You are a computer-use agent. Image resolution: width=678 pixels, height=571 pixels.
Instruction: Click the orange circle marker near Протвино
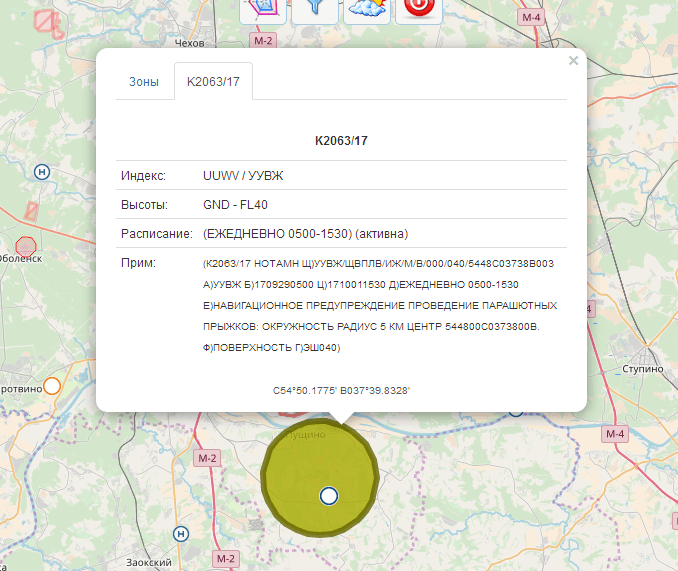coord(52,385)
